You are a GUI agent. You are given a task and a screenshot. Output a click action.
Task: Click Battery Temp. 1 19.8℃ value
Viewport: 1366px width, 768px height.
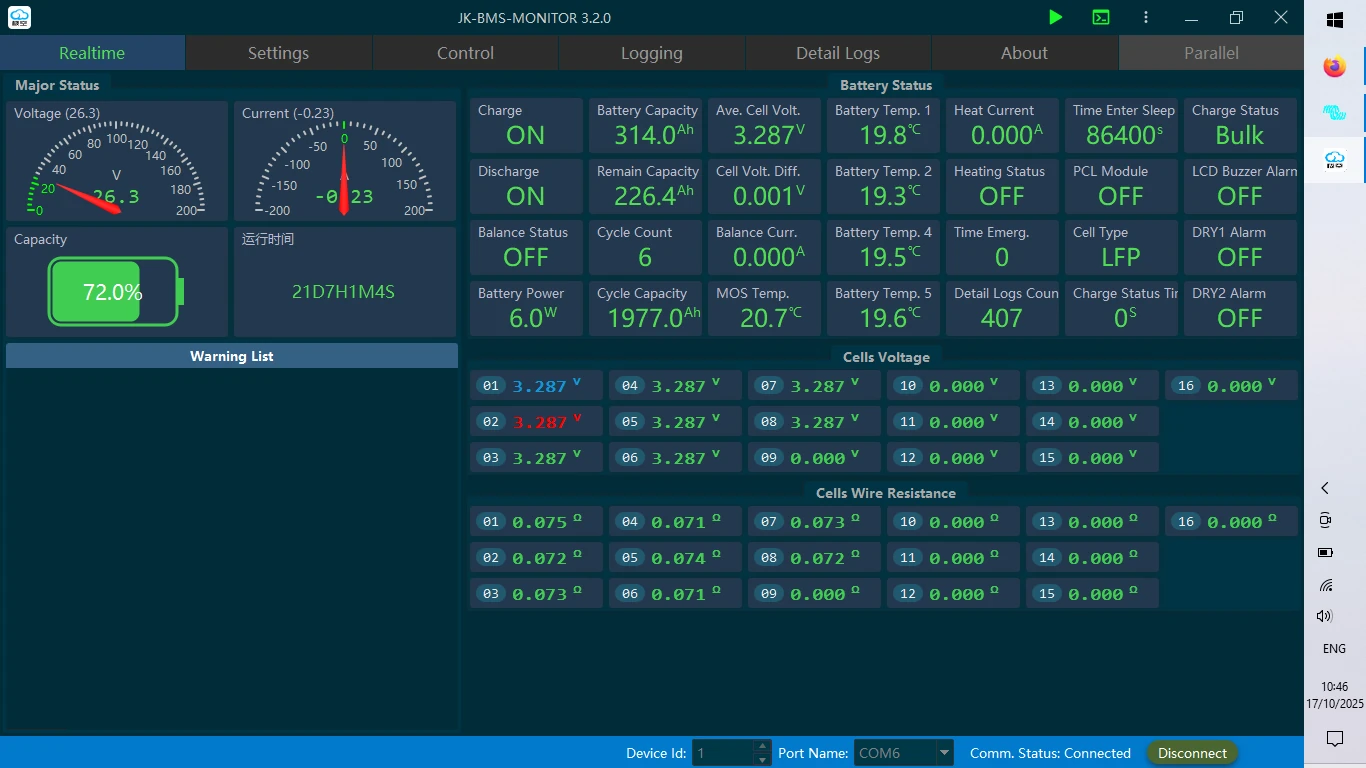coord(890,135)
